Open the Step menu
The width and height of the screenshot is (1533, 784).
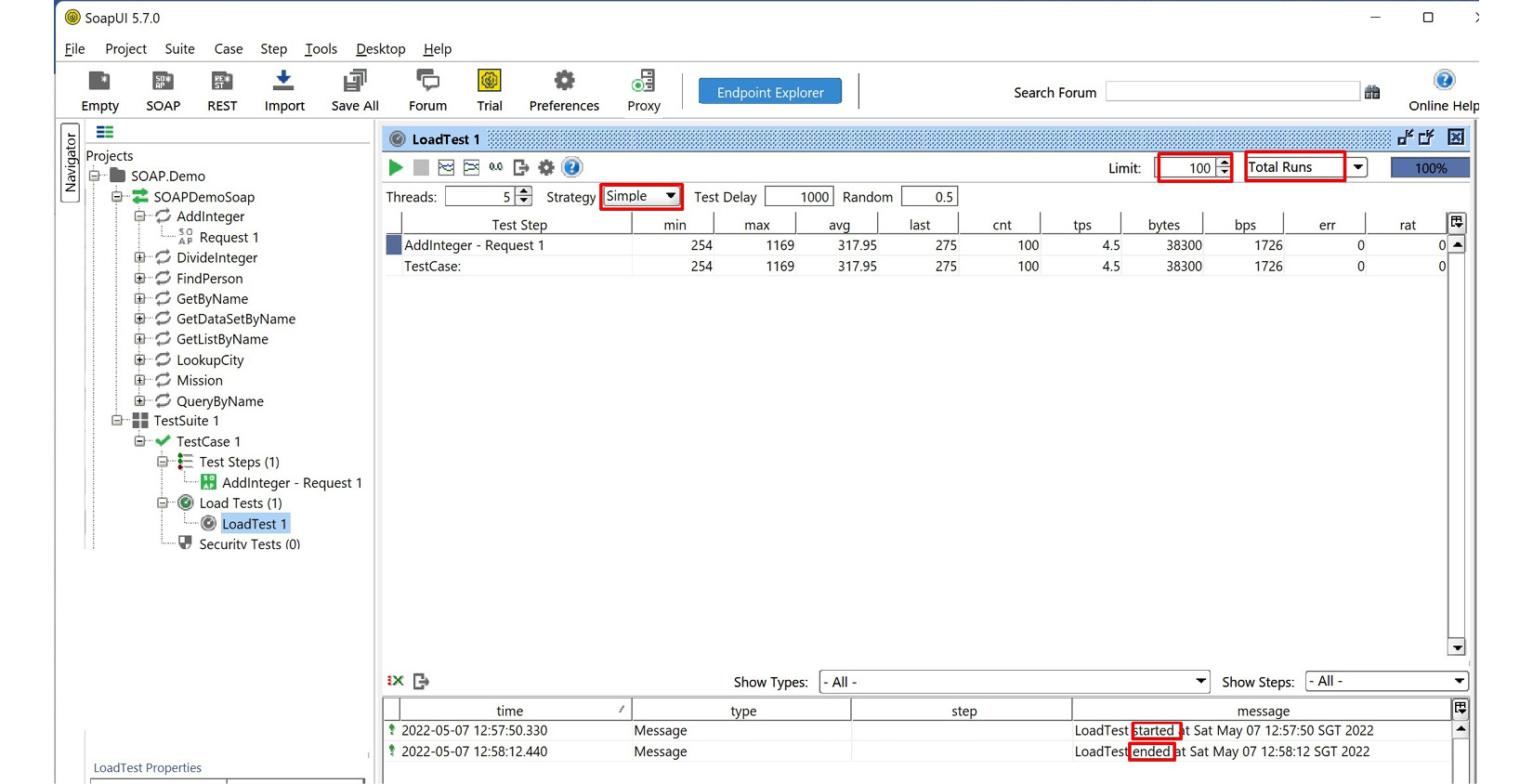click(273, 49)
